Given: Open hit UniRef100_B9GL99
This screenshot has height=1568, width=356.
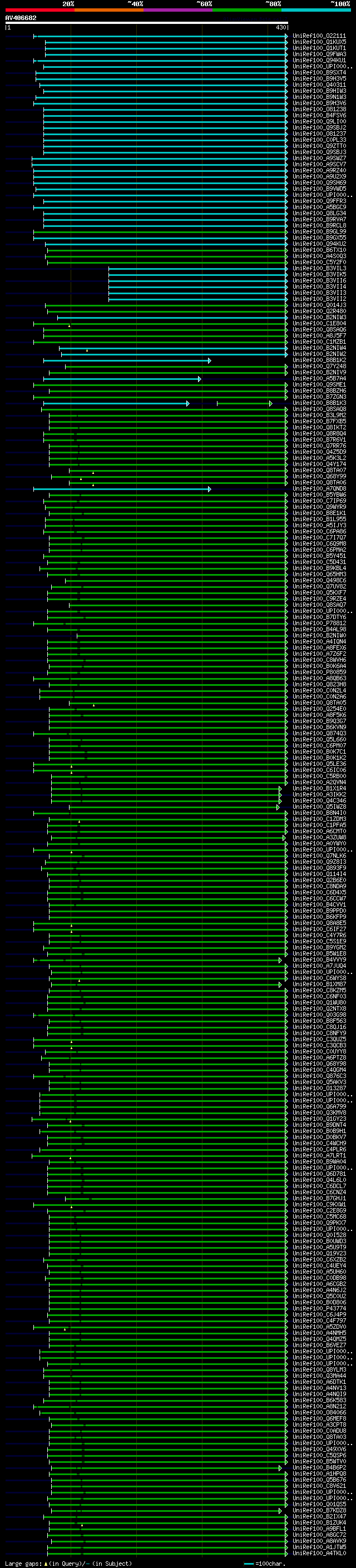Looking at the screenshot, I should 319,231.
